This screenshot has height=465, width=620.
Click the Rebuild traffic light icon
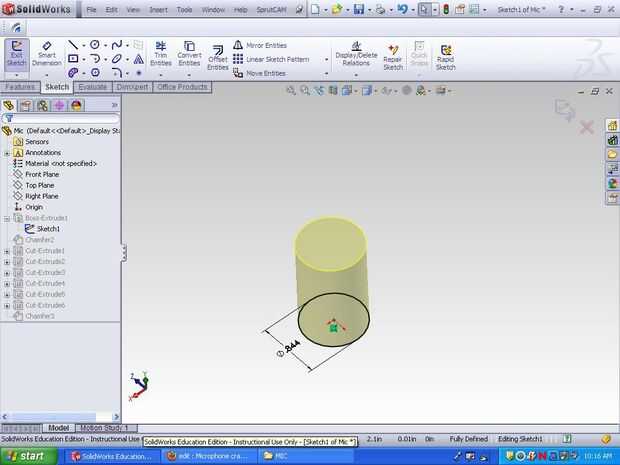[x=446, y=9]
